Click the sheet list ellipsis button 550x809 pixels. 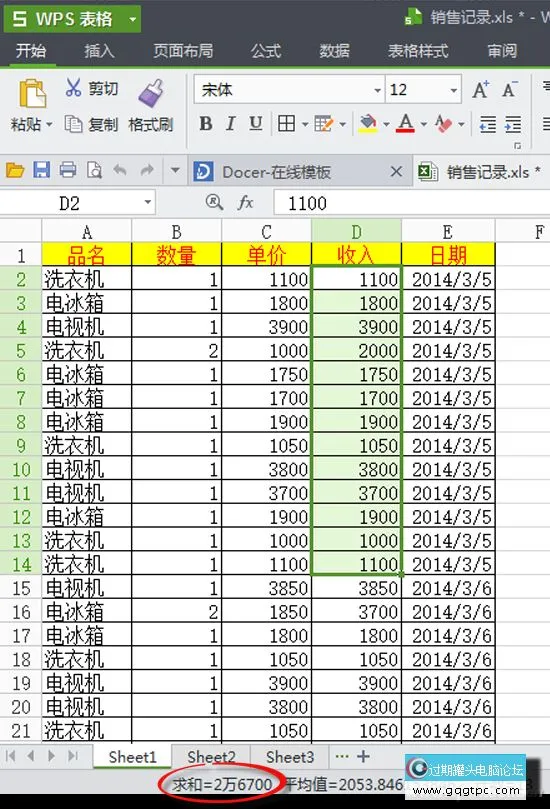click(342, 756)
